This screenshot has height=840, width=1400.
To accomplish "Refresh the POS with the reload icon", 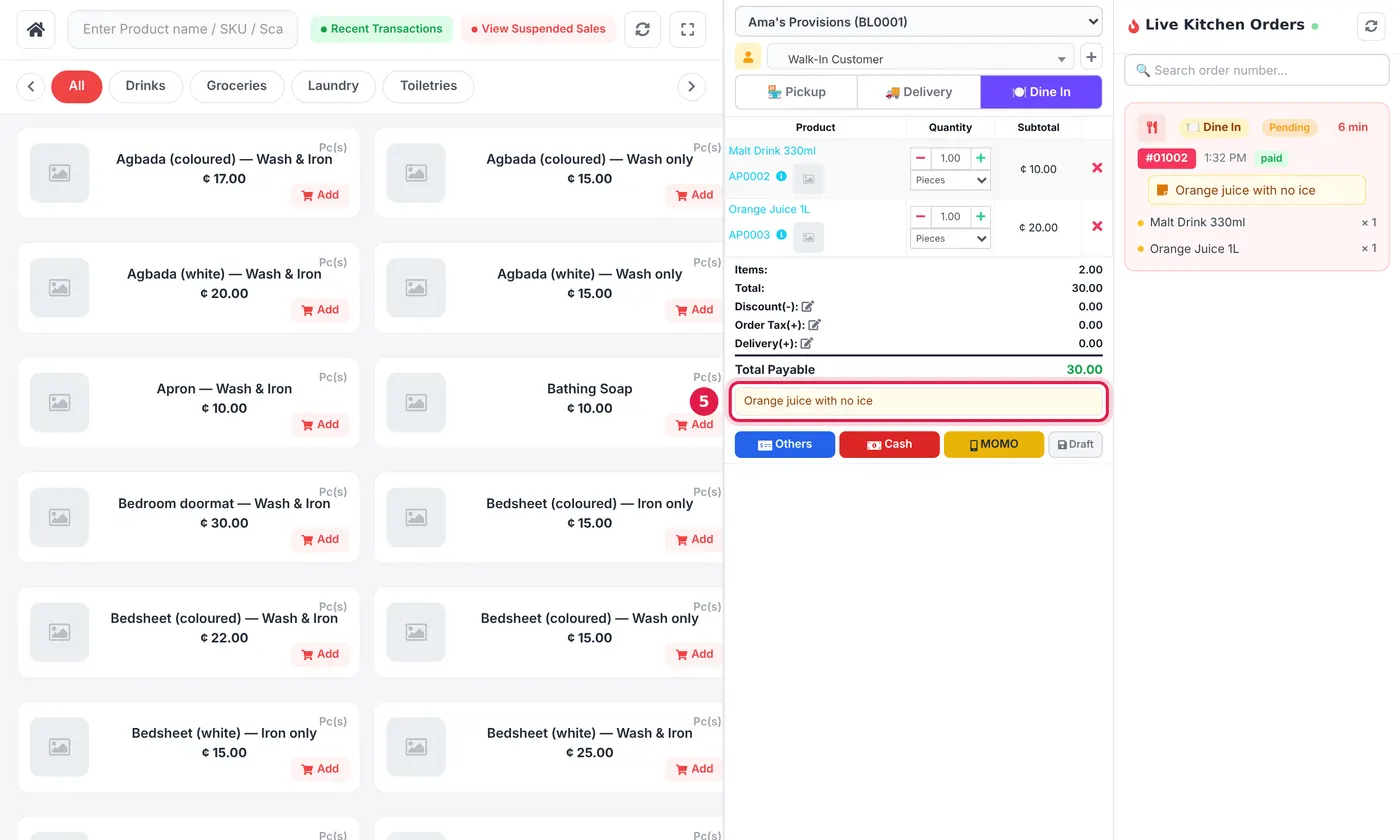I will tap(642, 30).
